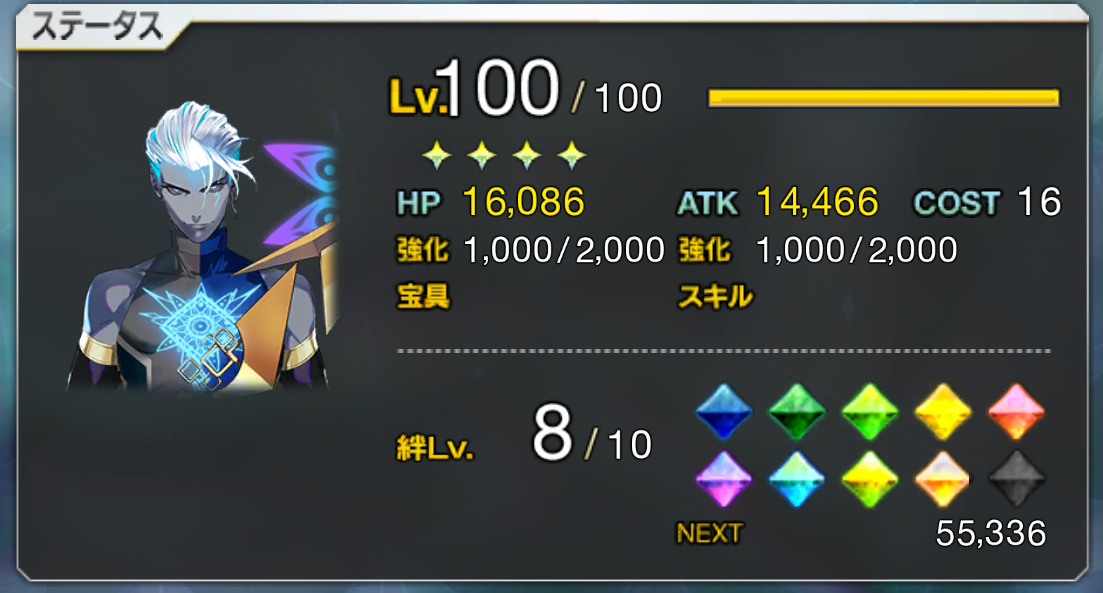
Task: Click the four-star rarity row
Action: coord(504,154)
